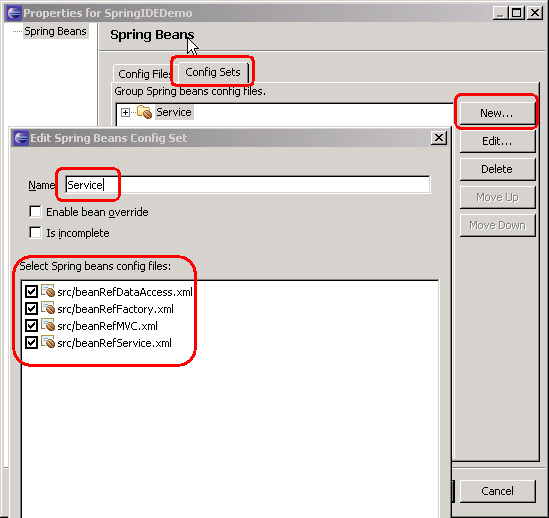
Task: Click the Name input field
Action: point(248,185)
